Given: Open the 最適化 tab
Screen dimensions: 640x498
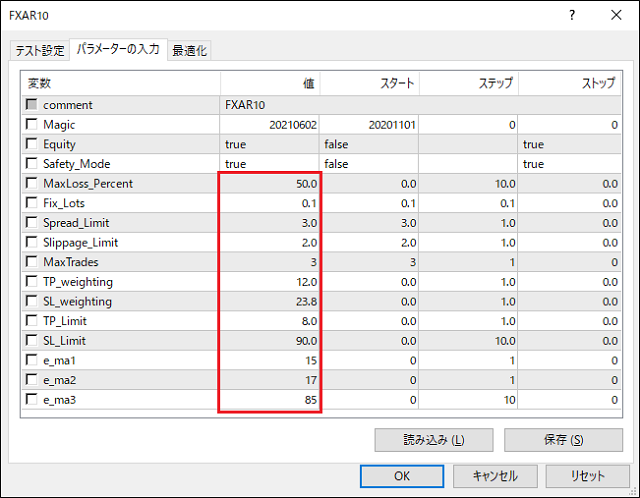Looking at the screenshot, I should pos(189,51).
